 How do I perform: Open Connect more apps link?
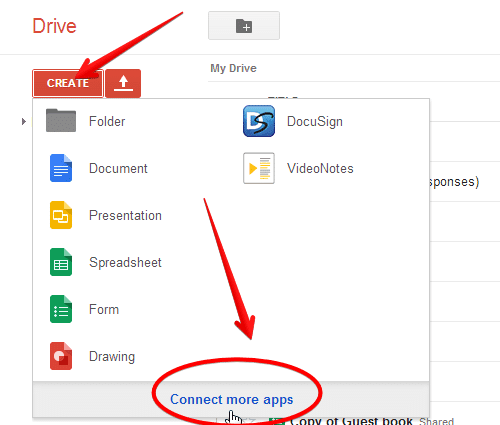pos(231,399)
